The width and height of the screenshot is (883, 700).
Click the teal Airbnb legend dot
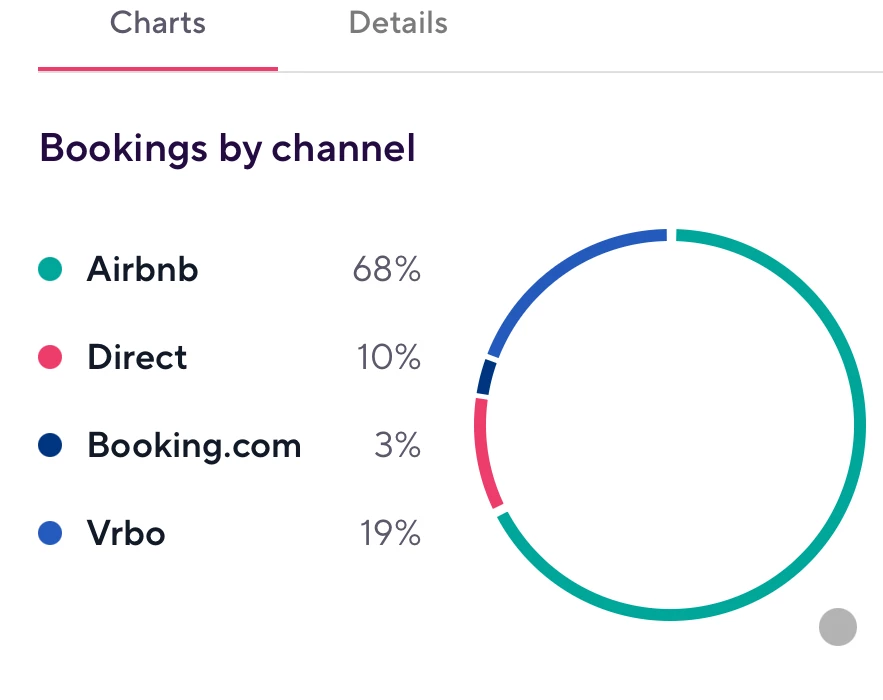point(50,269)
